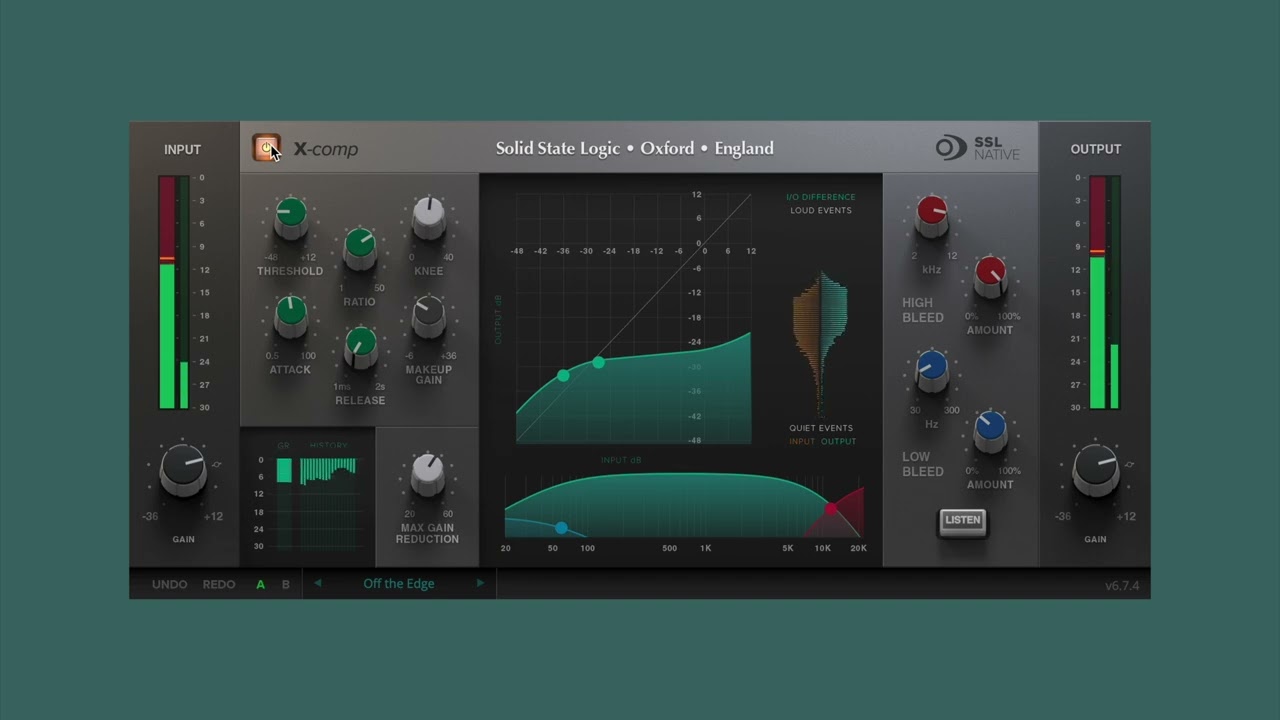The width and height of the screenshot is (1280, 720).
Task: Click the Threshold knob
Action: 290,217
